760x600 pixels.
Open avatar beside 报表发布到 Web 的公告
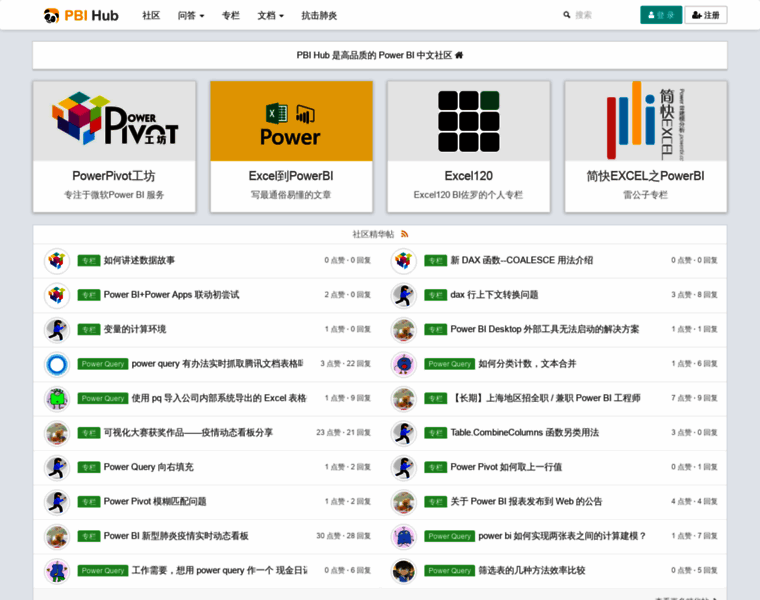(404, 502)
